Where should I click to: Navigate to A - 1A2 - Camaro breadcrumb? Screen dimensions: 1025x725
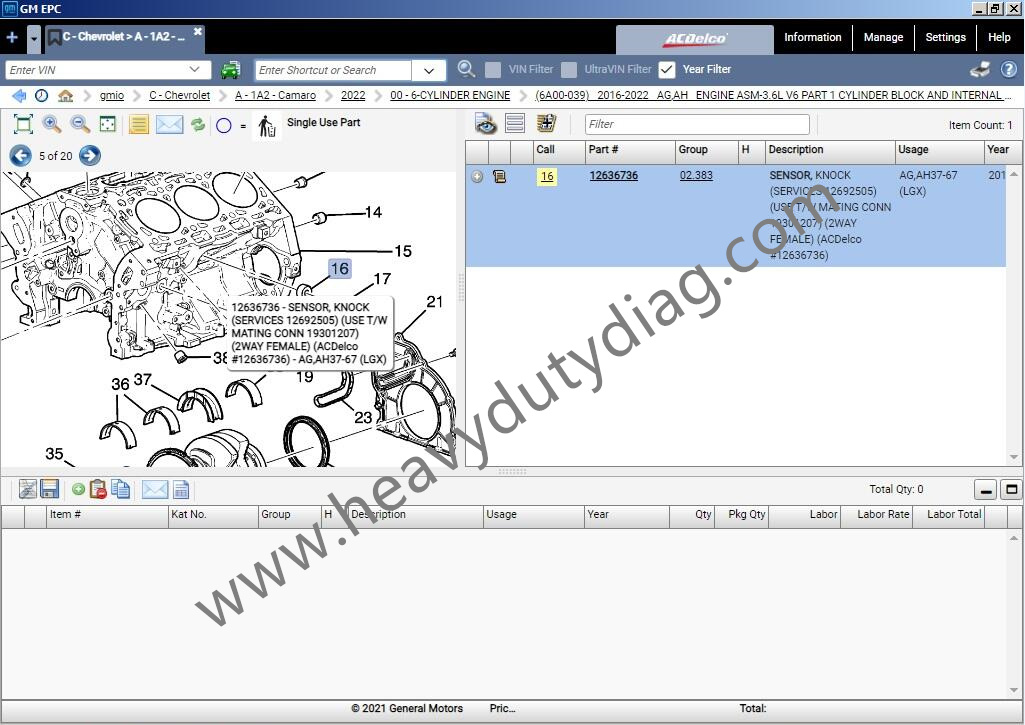pos(275,95)
